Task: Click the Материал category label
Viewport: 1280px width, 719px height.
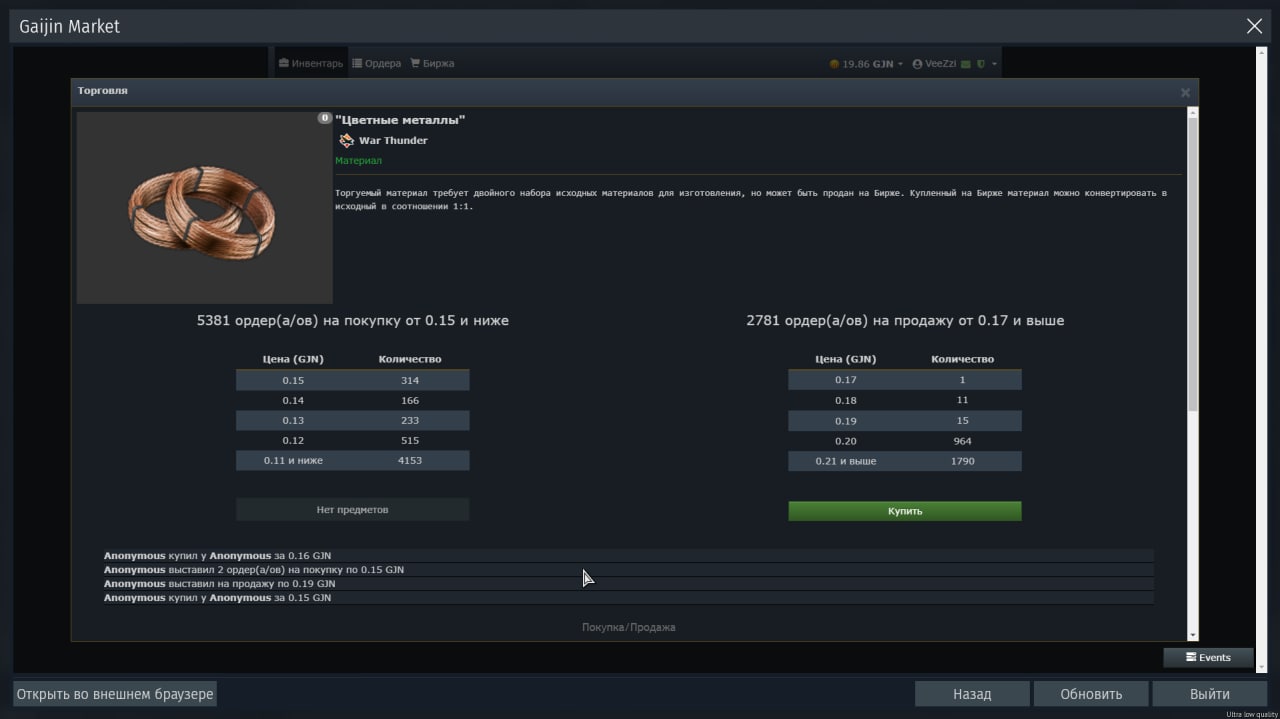Action: (358, 160)
